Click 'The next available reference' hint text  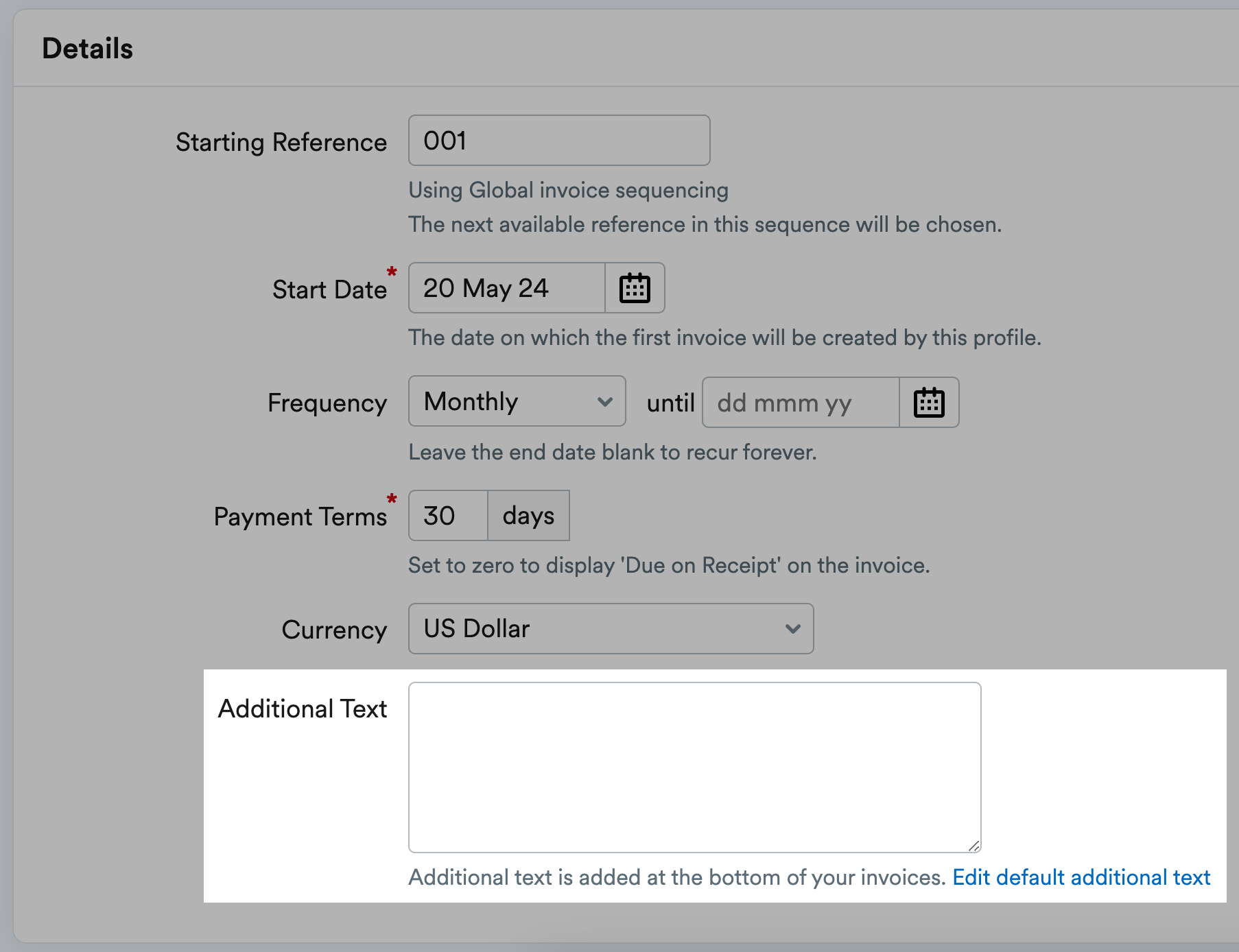pyautogui.click(x=705, y=224)
